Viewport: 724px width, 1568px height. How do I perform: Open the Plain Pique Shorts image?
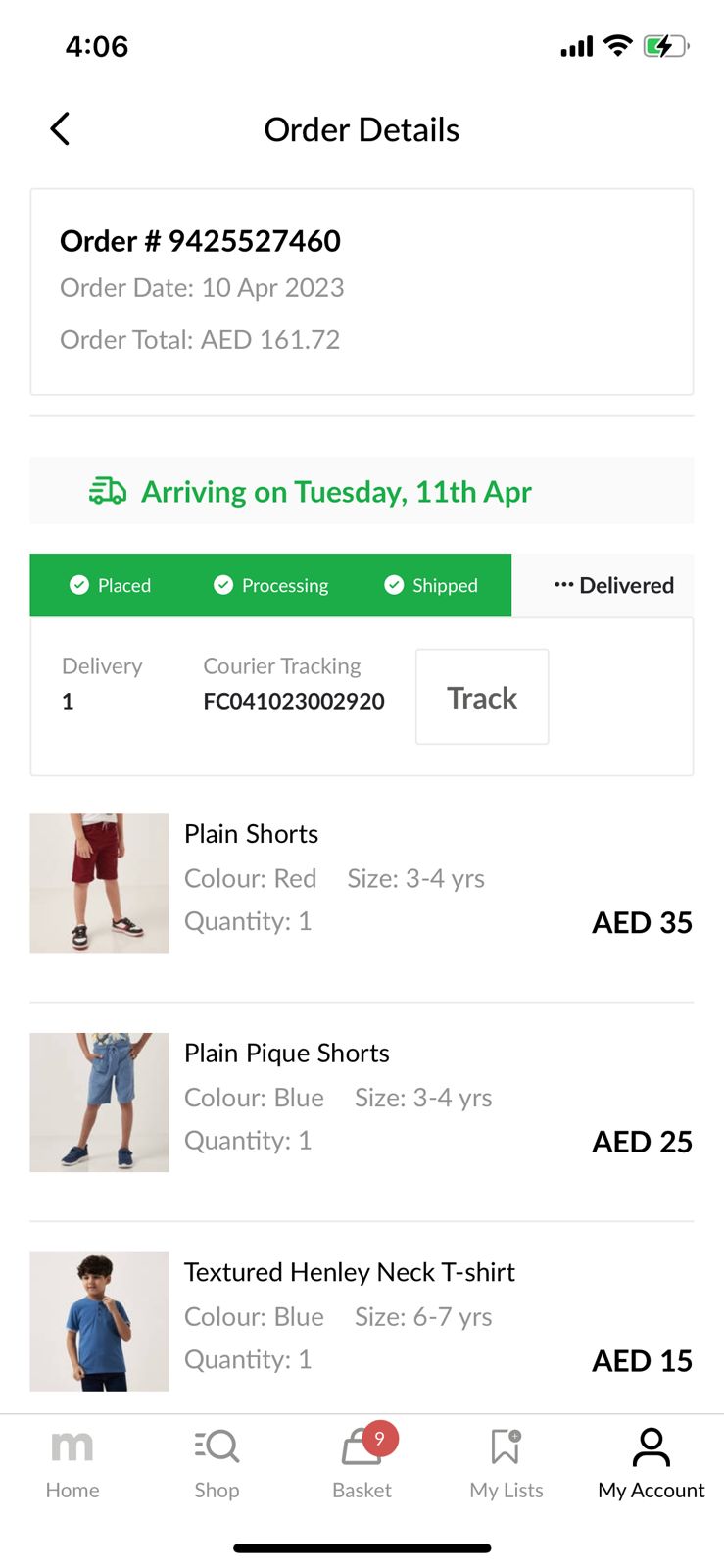[99, 1102]
